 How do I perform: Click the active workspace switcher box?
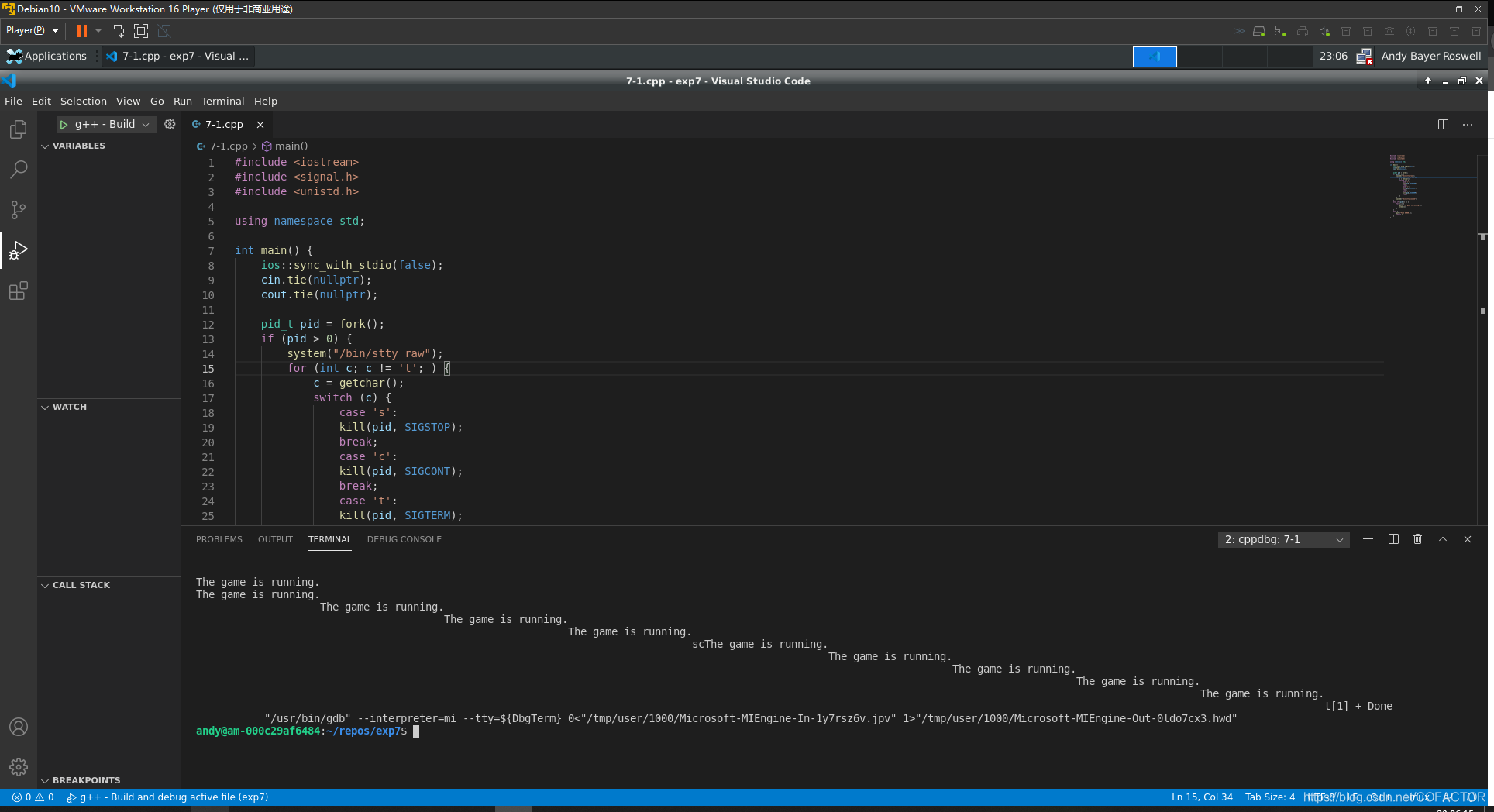click(1155, 57)
